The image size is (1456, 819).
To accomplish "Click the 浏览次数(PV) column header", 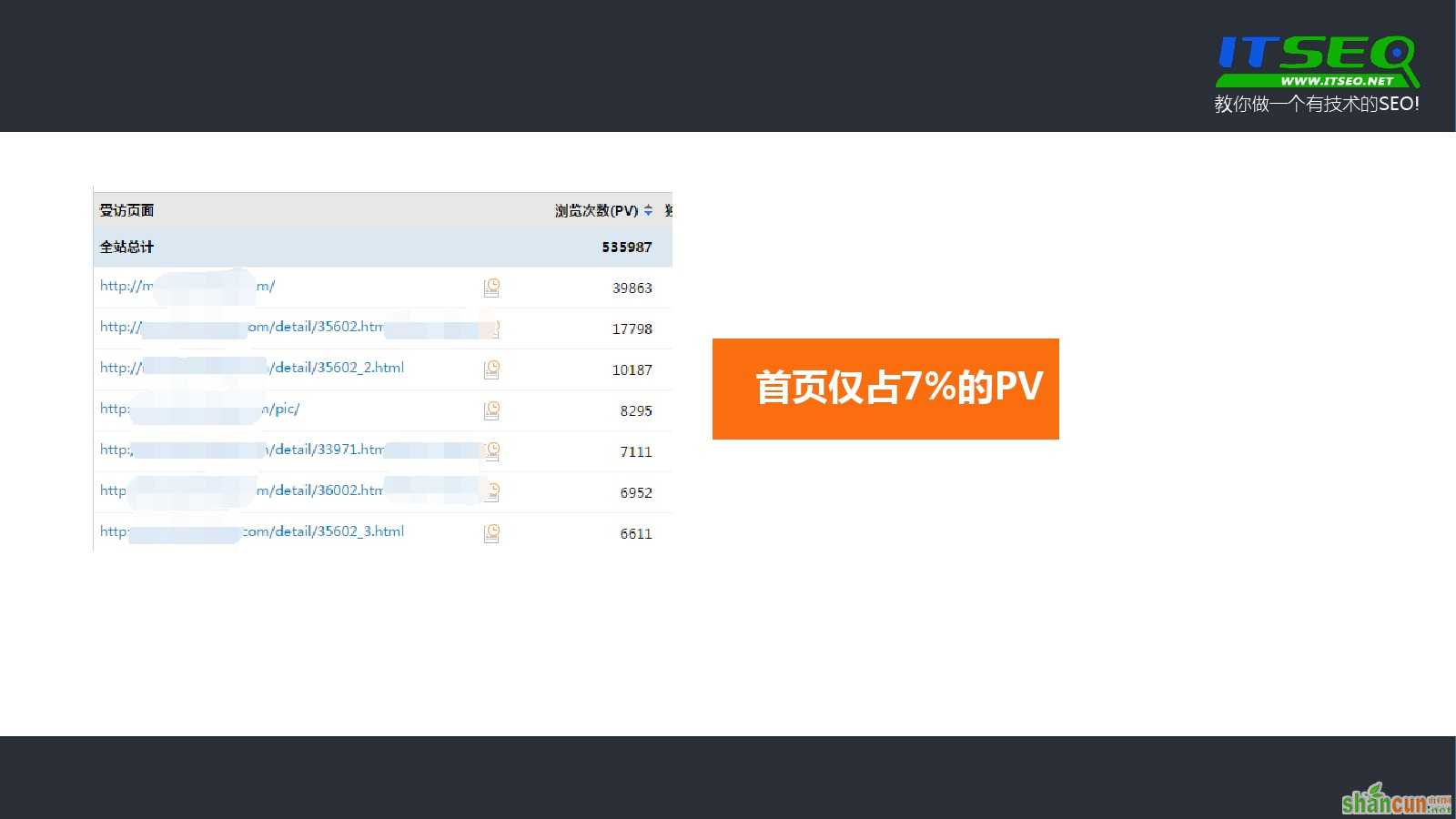I will [x=596, y=210].
